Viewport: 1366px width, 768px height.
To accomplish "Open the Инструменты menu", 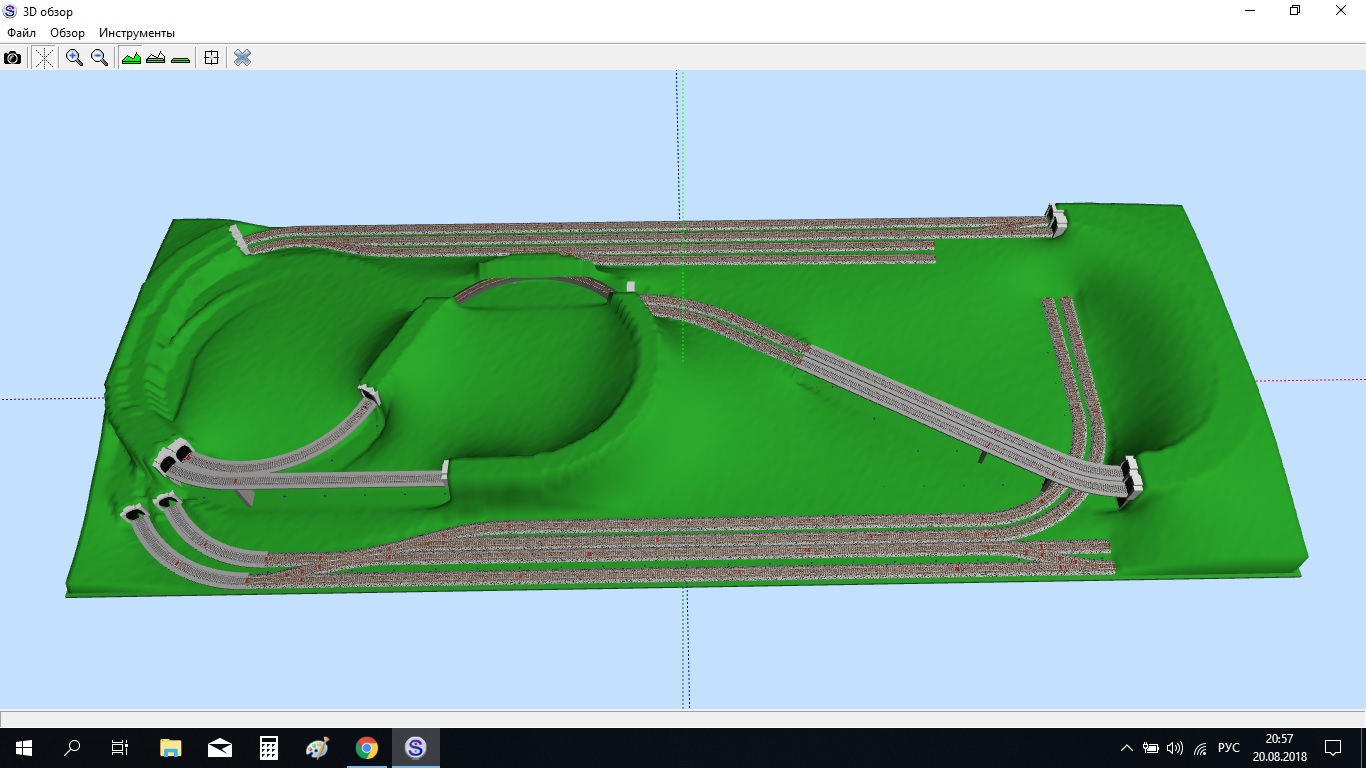I will pos(136,33).
